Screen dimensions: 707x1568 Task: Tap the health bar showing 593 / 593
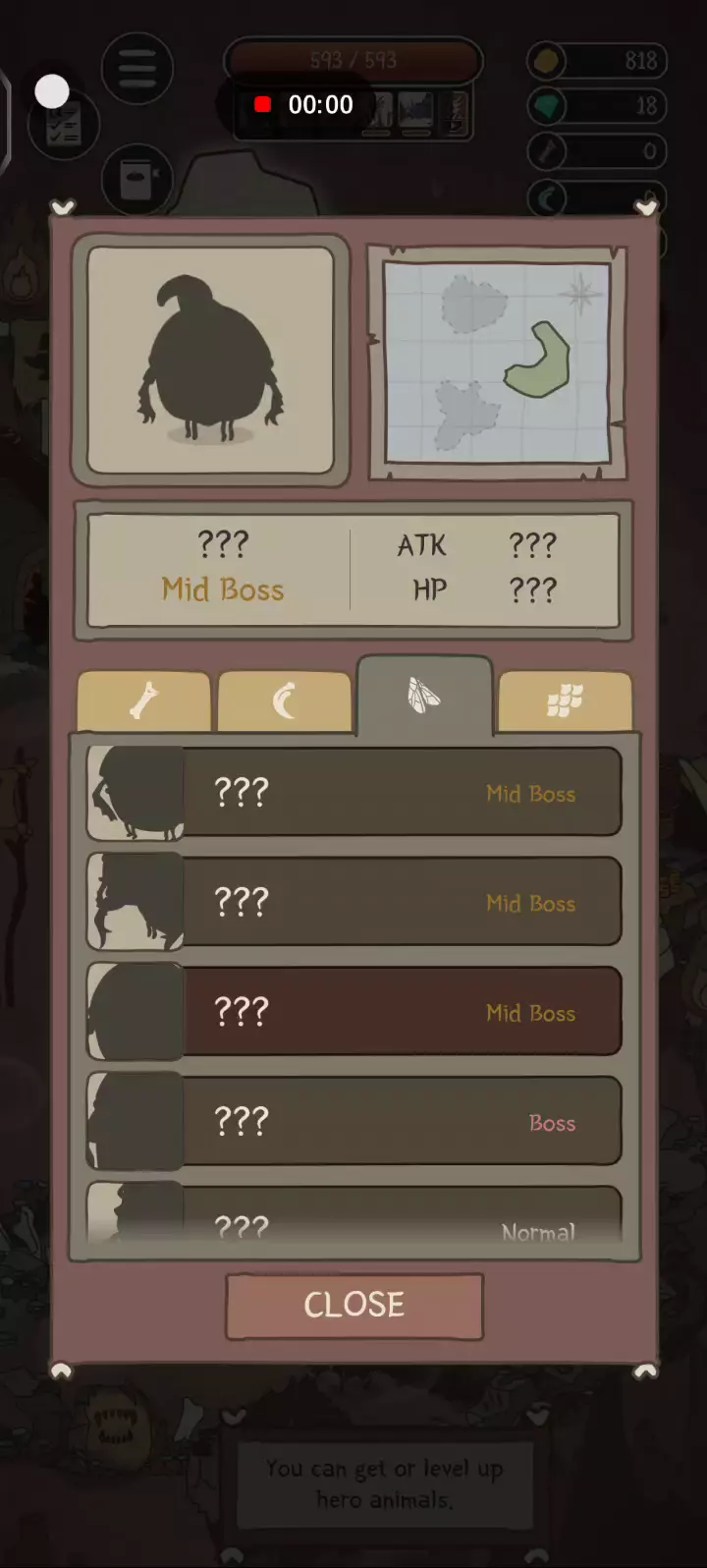click(x=353, y=61)
